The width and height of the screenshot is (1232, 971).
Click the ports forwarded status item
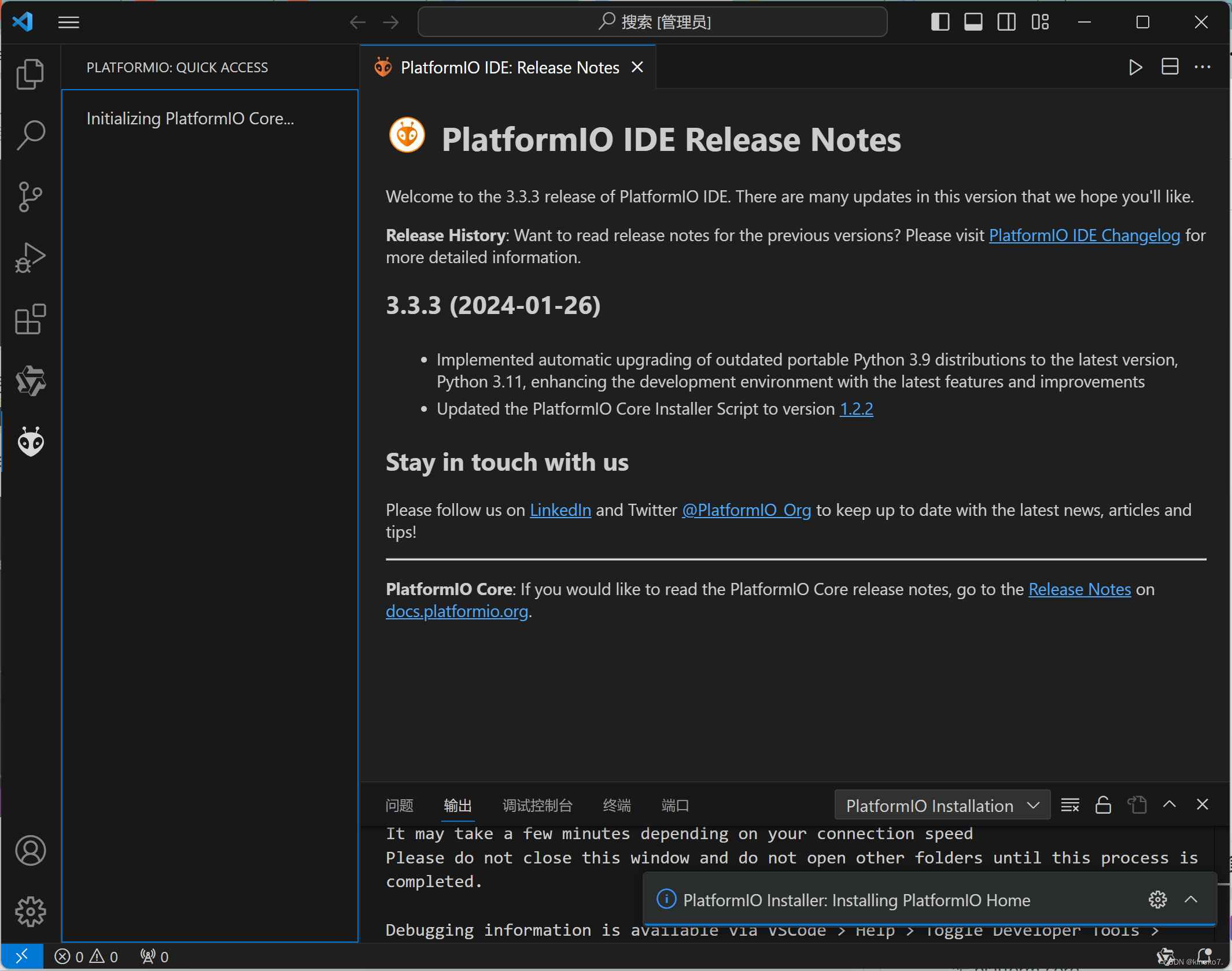154,957
